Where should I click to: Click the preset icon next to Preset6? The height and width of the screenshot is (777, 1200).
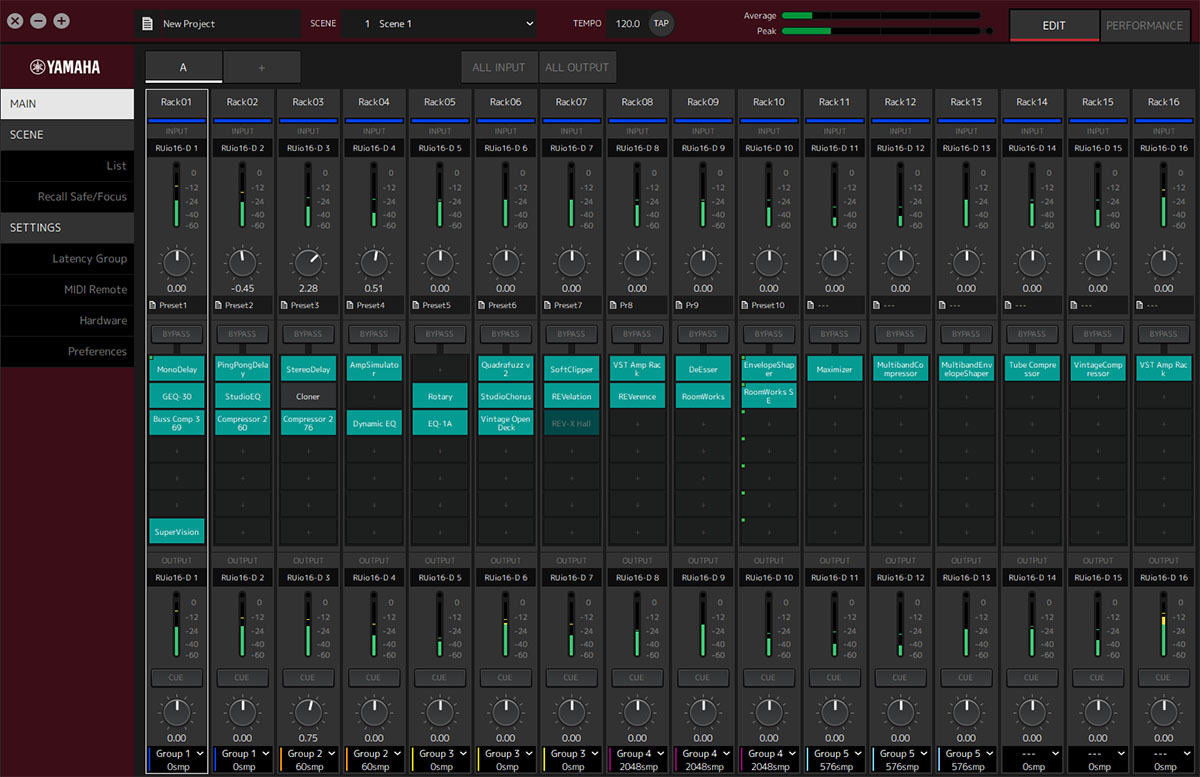pos(482,305)
